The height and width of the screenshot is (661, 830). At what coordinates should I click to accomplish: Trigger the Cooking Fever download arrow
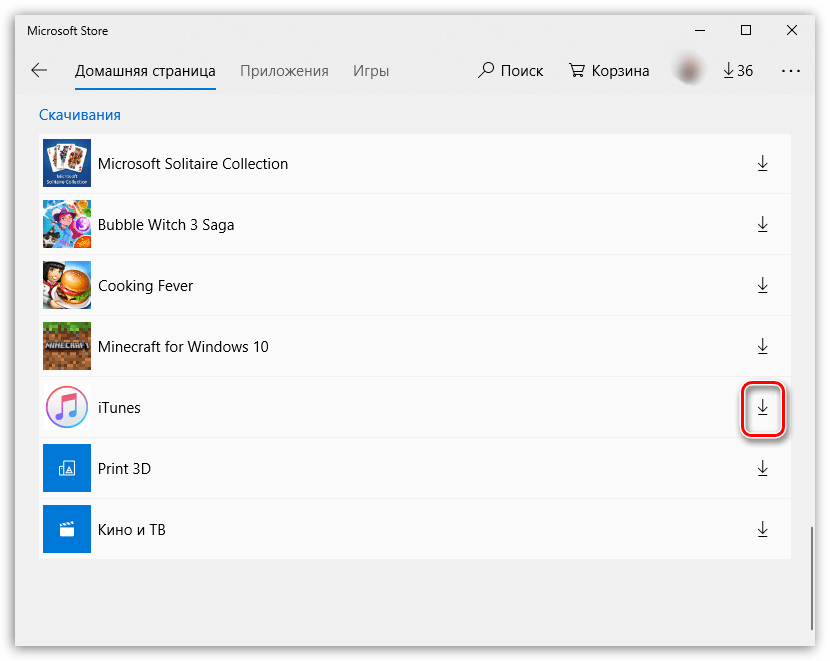click(x=763, y=285)
